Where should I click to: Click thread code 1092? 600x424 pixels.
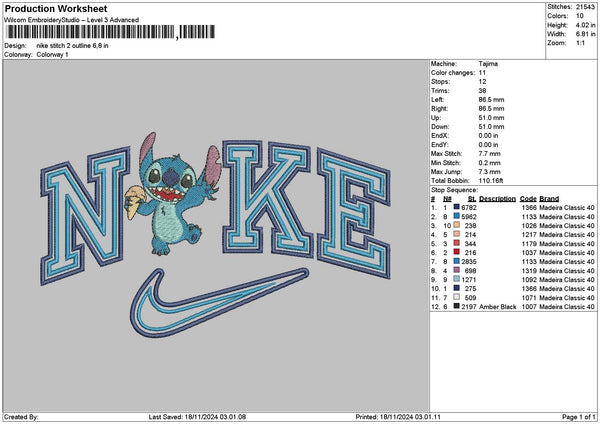[529, 280]
